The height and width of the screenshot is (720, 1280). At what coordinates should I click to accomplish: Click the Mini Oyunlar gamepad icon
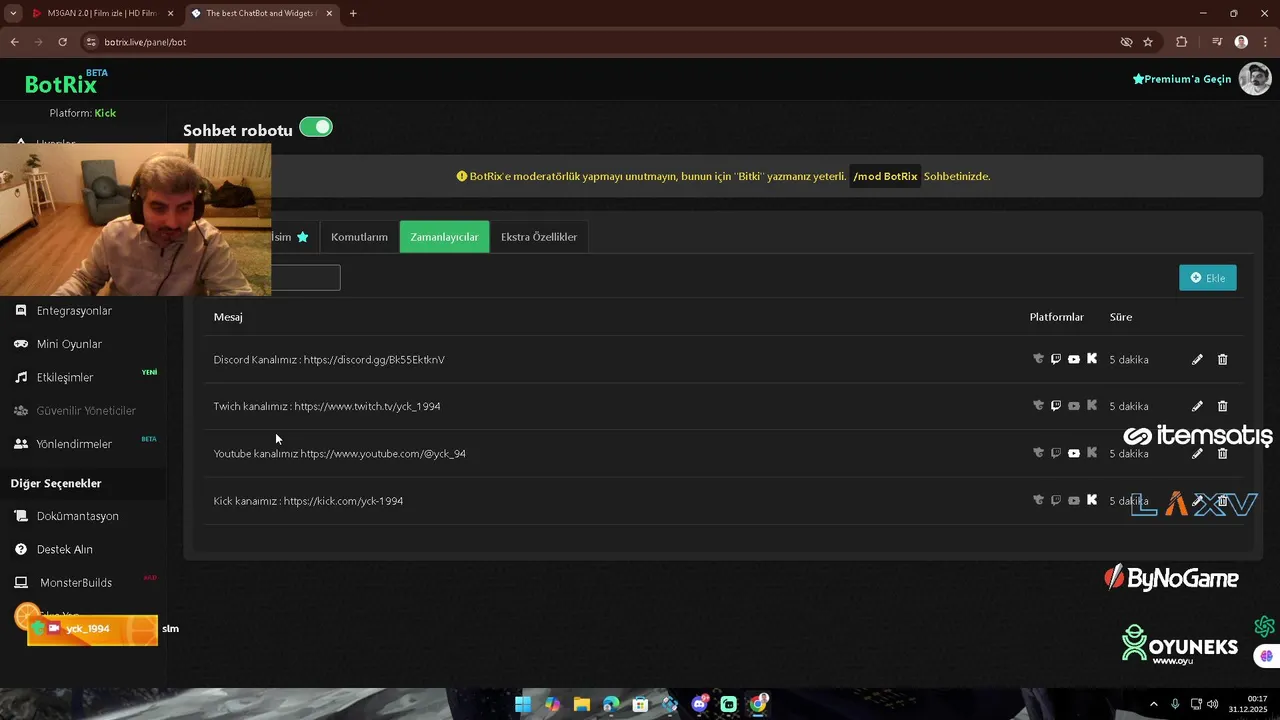click(x=20, y=344)
